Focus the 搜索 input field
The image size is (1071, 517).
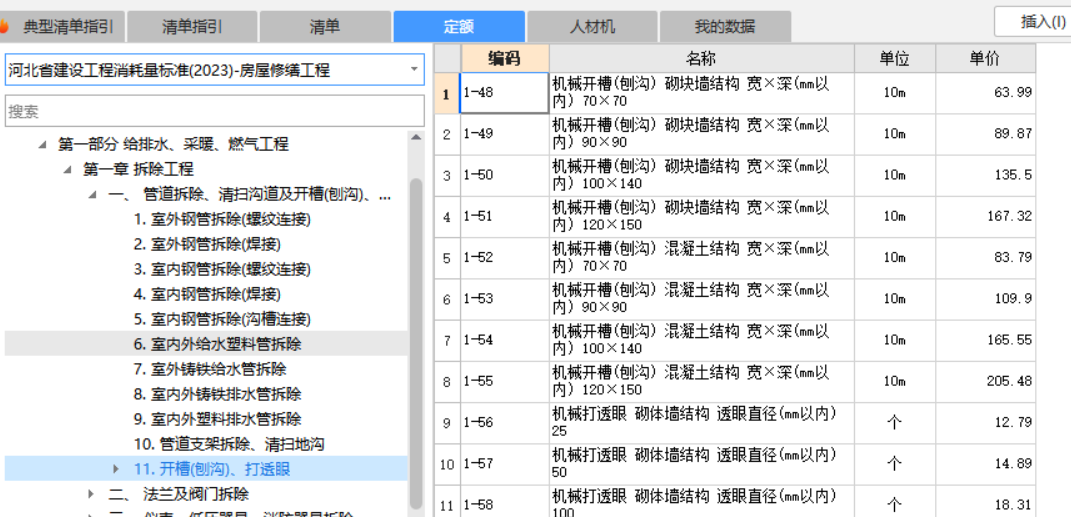point(214,111)
